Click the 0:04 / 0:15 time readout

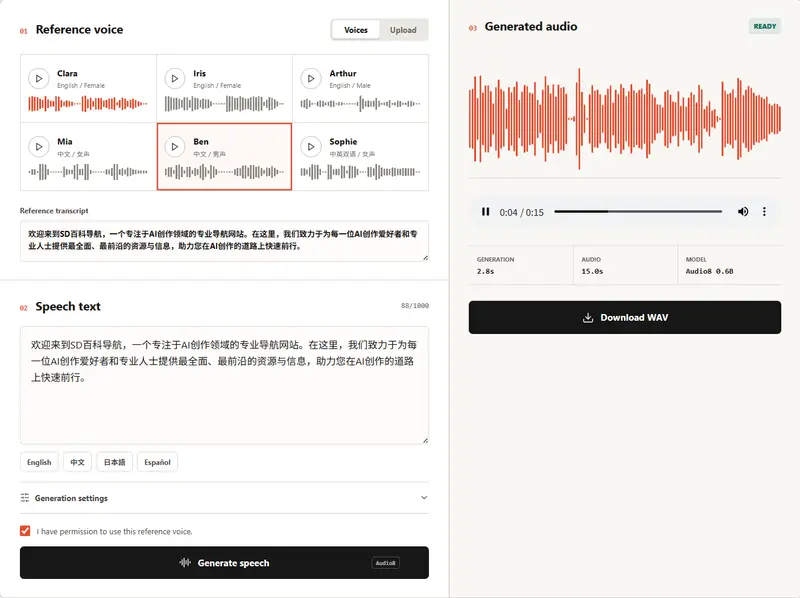tap(521, 212)
